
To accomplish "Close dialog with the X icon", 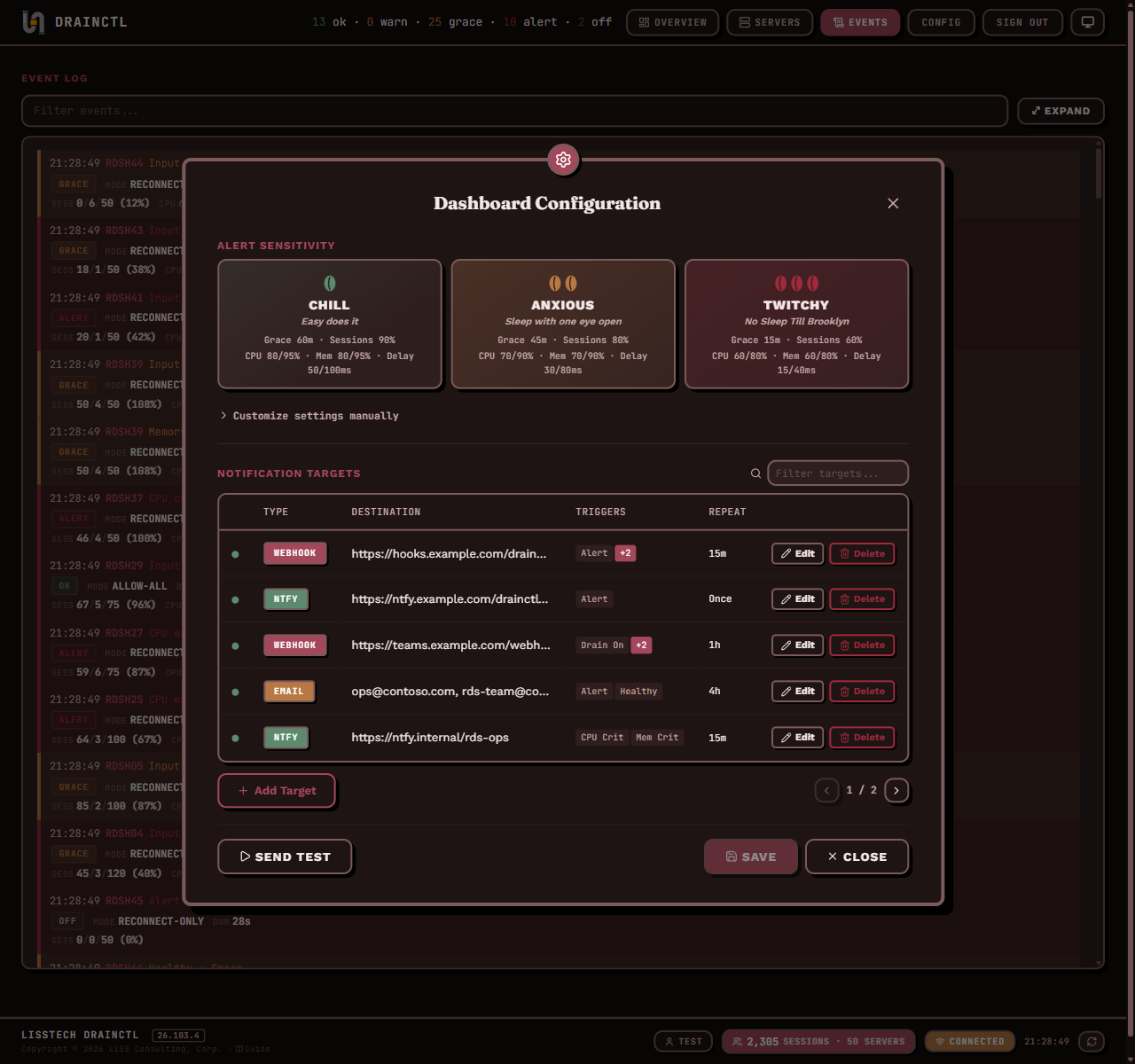I will 893,203.
